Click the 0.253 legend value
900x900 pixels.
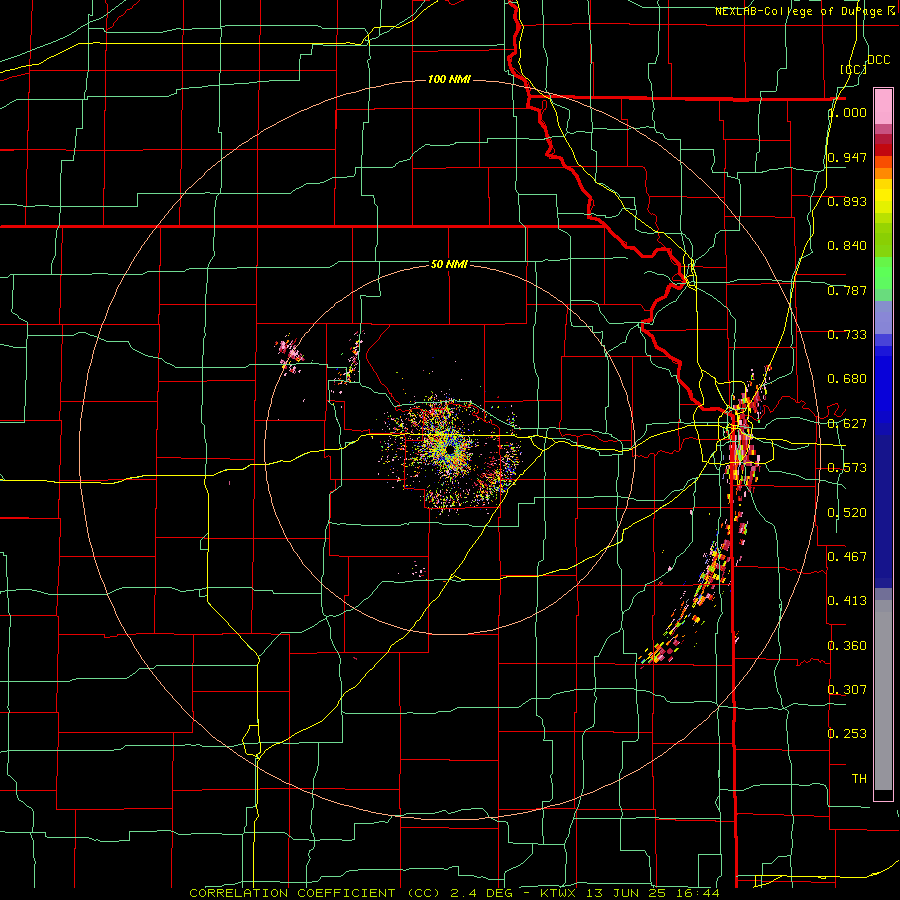click(x=847, y=734)
